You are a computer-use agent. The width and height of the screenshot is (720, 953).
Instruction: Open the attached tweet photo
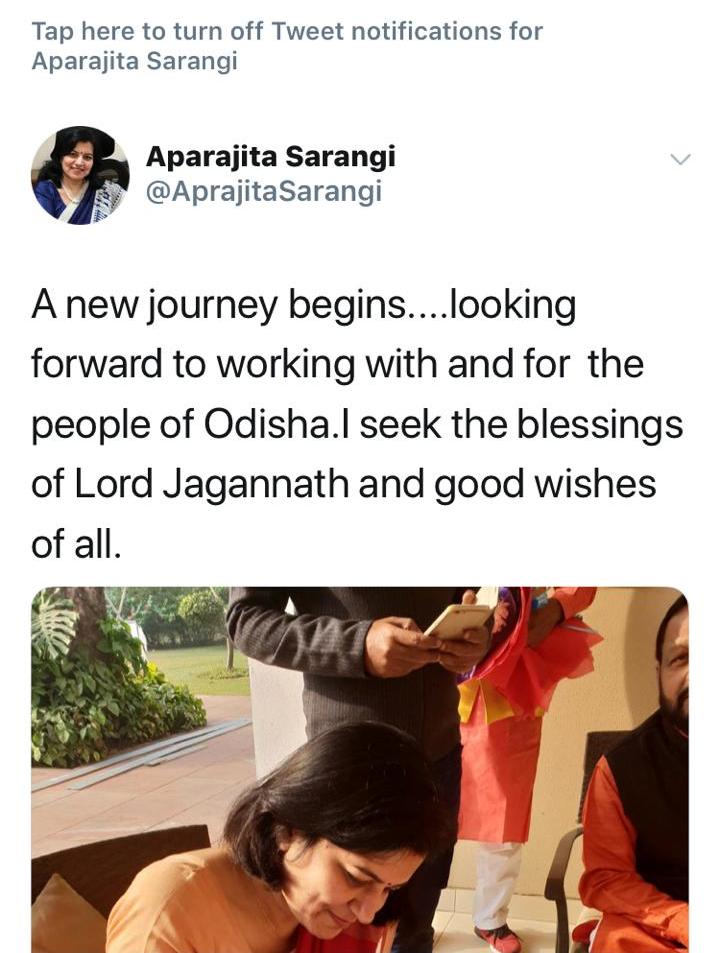tap(360, 769)
